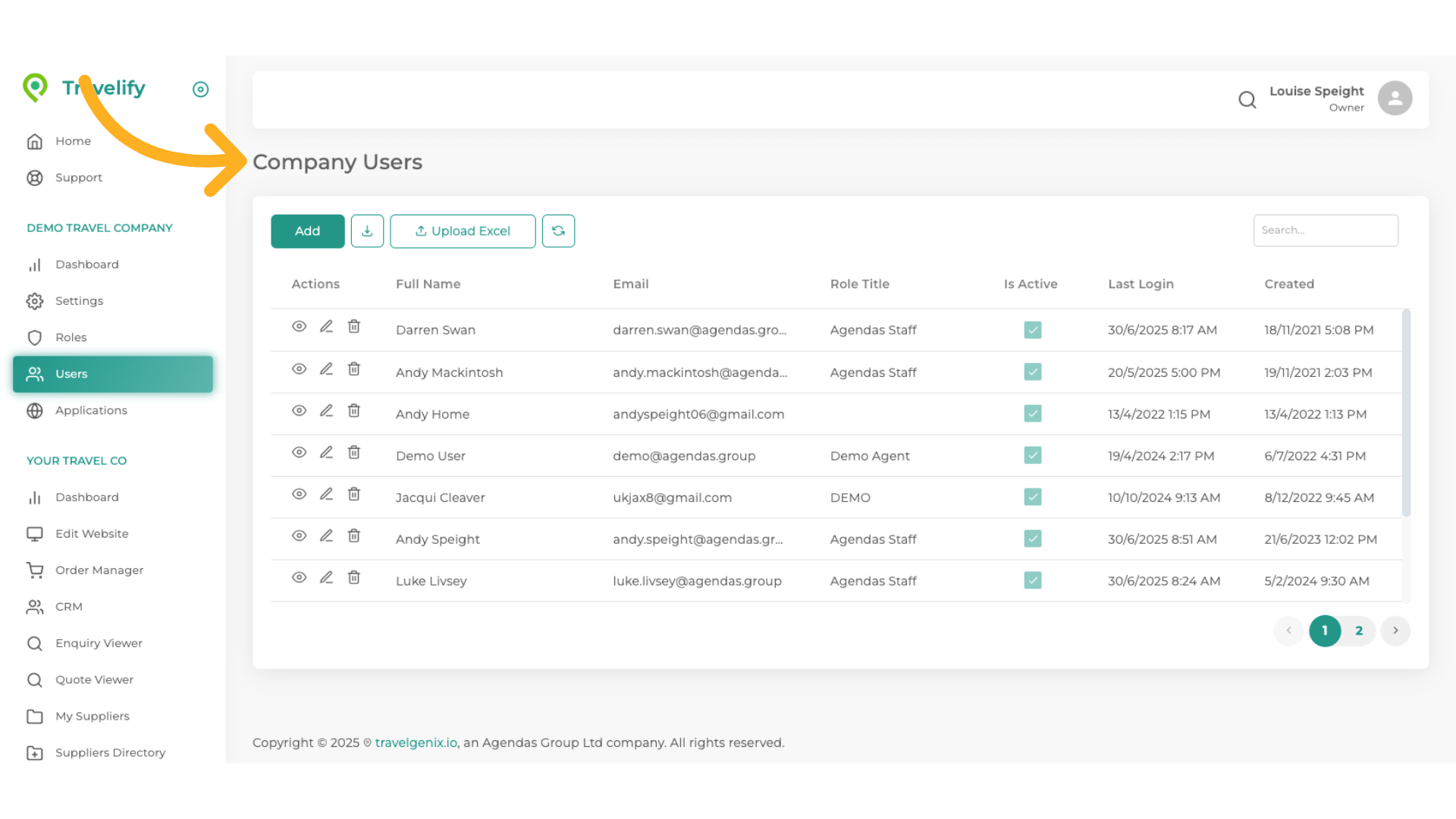Disable Andy Mackintosh's Is Active checkbox

1033,372
